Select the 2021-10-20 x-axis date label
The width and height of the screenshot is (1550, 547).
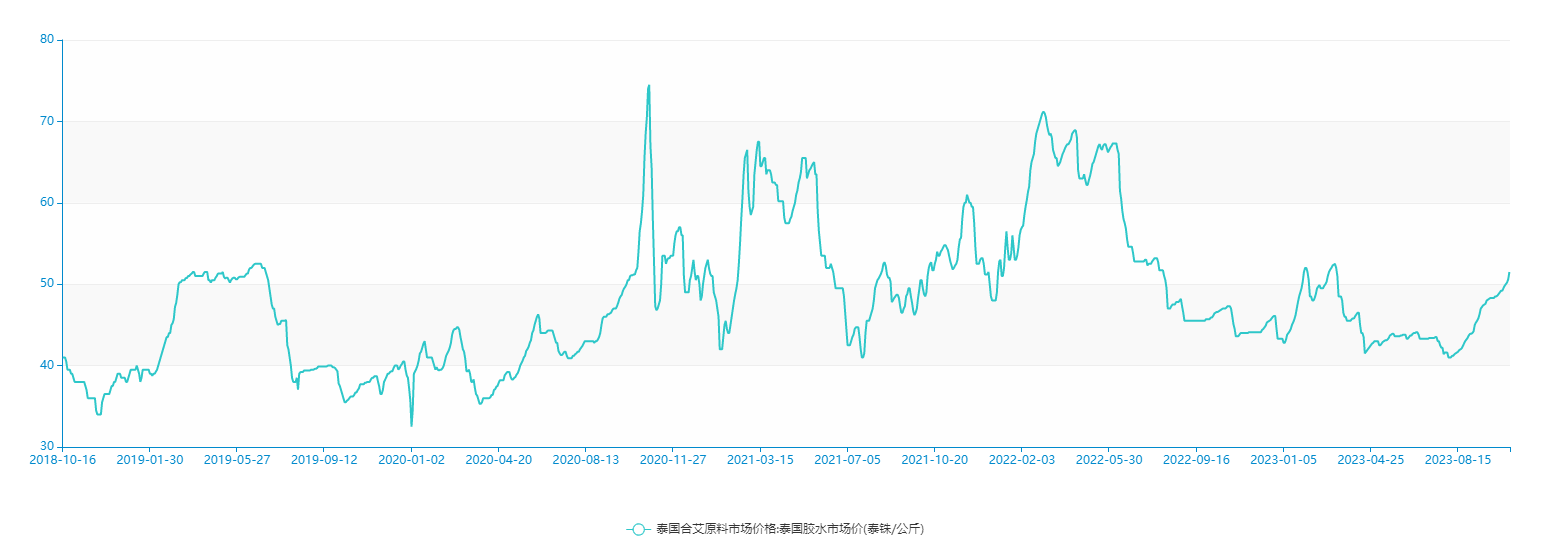(x=934, y=460)
